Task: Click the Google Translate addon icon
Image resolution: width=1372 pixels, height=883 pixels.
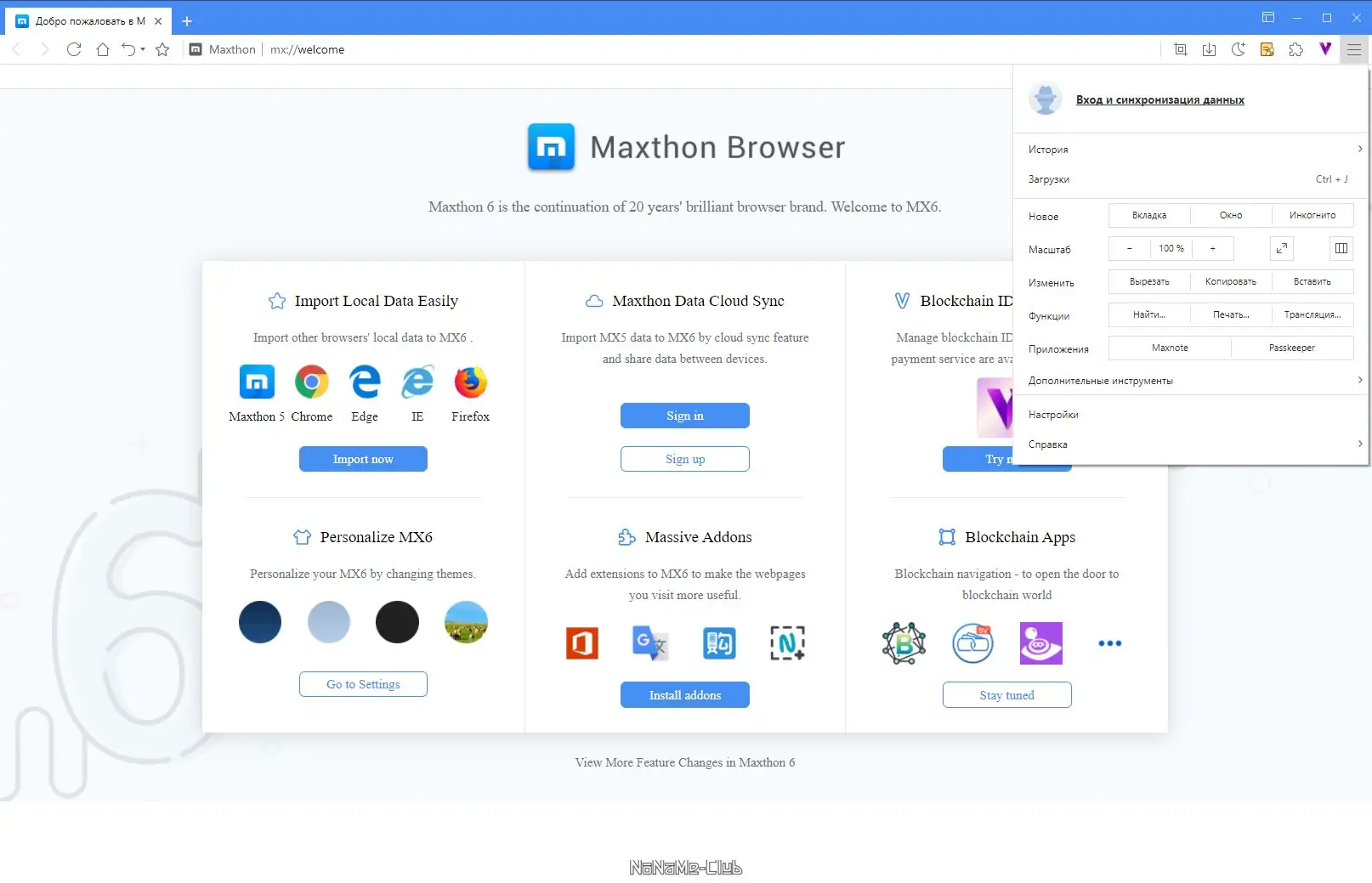Action: (x=650, y=643)
